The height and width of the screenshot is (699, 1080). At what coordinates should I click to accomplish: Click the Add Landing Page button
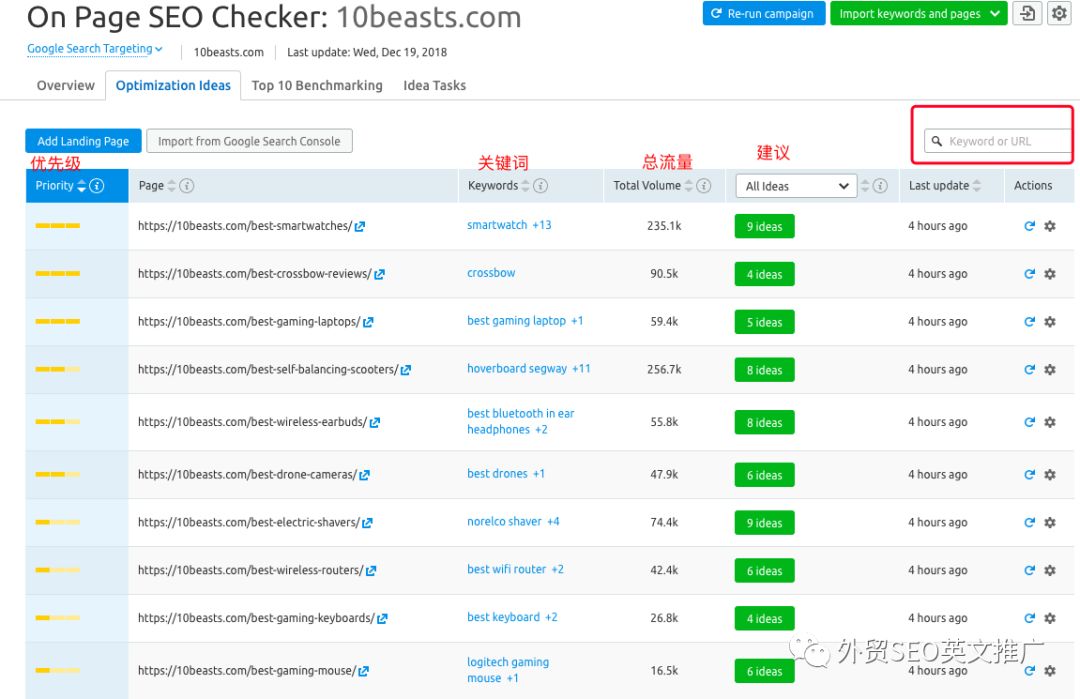coord(83,141)
